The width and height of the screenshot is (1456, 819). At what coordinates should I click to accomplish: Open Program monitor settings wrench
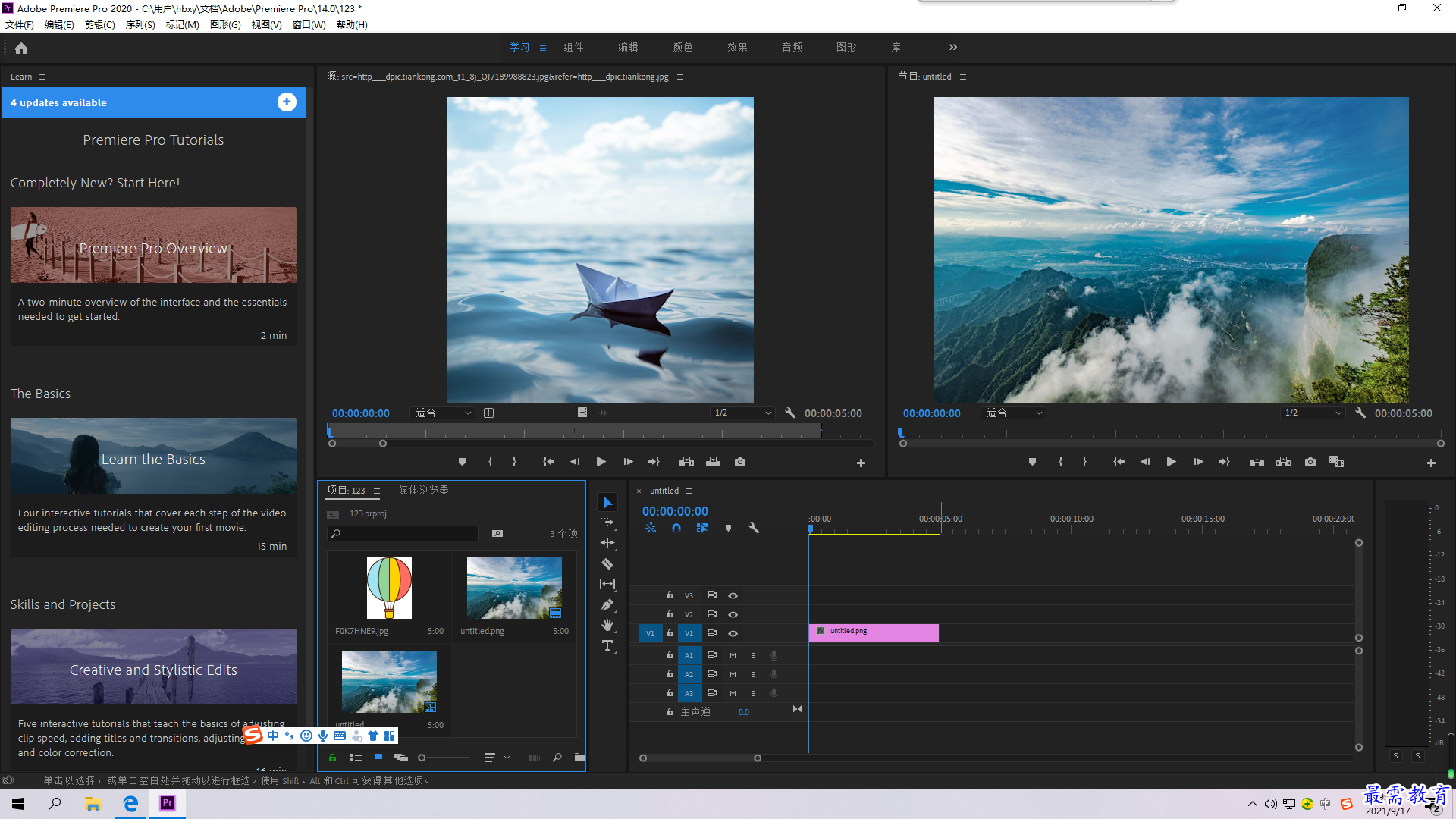click(x=1360, y=413)
